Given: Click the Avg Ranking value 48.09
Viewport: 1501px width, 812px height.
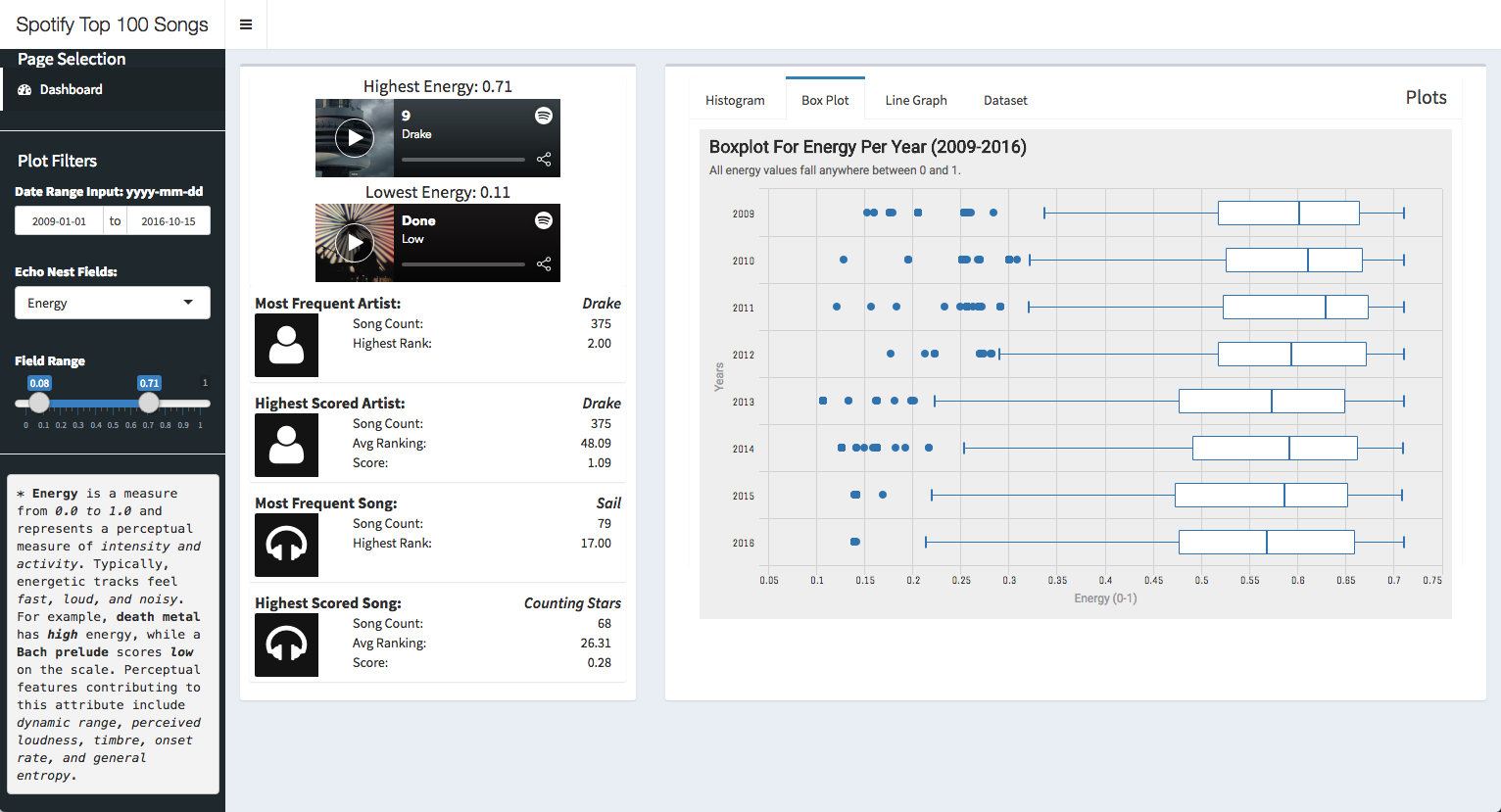Looking at the screenshot, I should tap(596, 444).
